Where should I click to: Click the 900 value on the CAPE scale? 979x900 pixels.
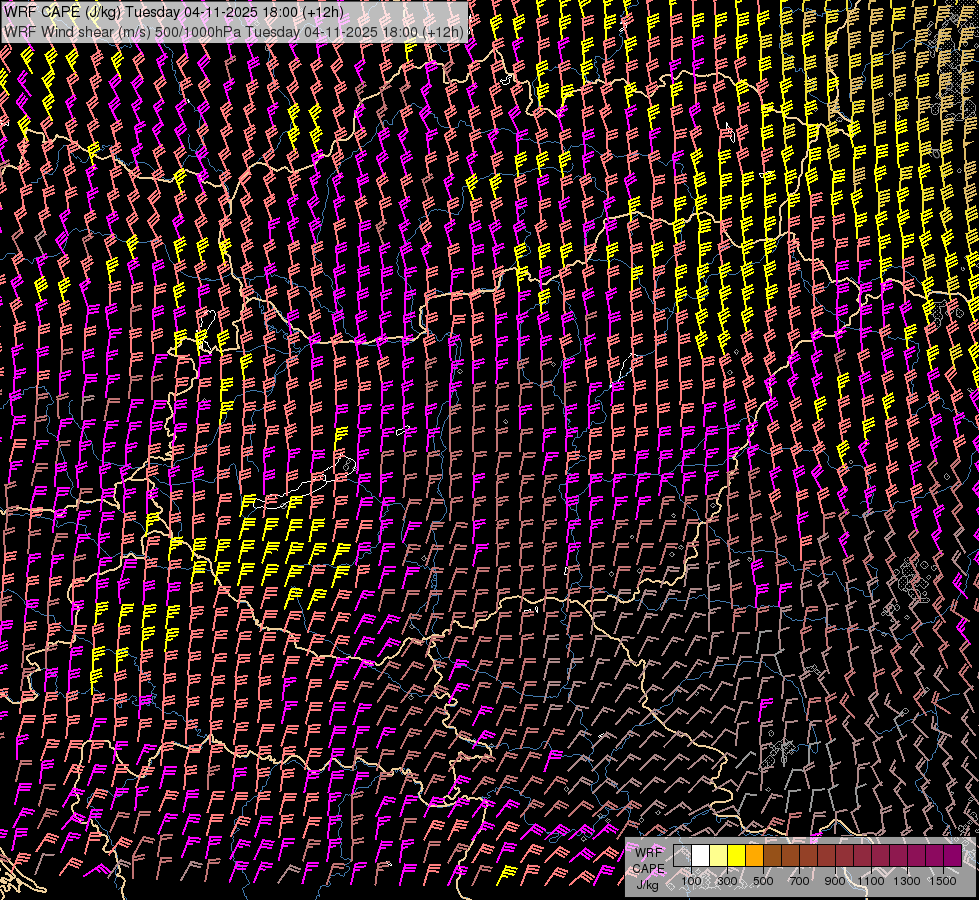click(835, 881)
